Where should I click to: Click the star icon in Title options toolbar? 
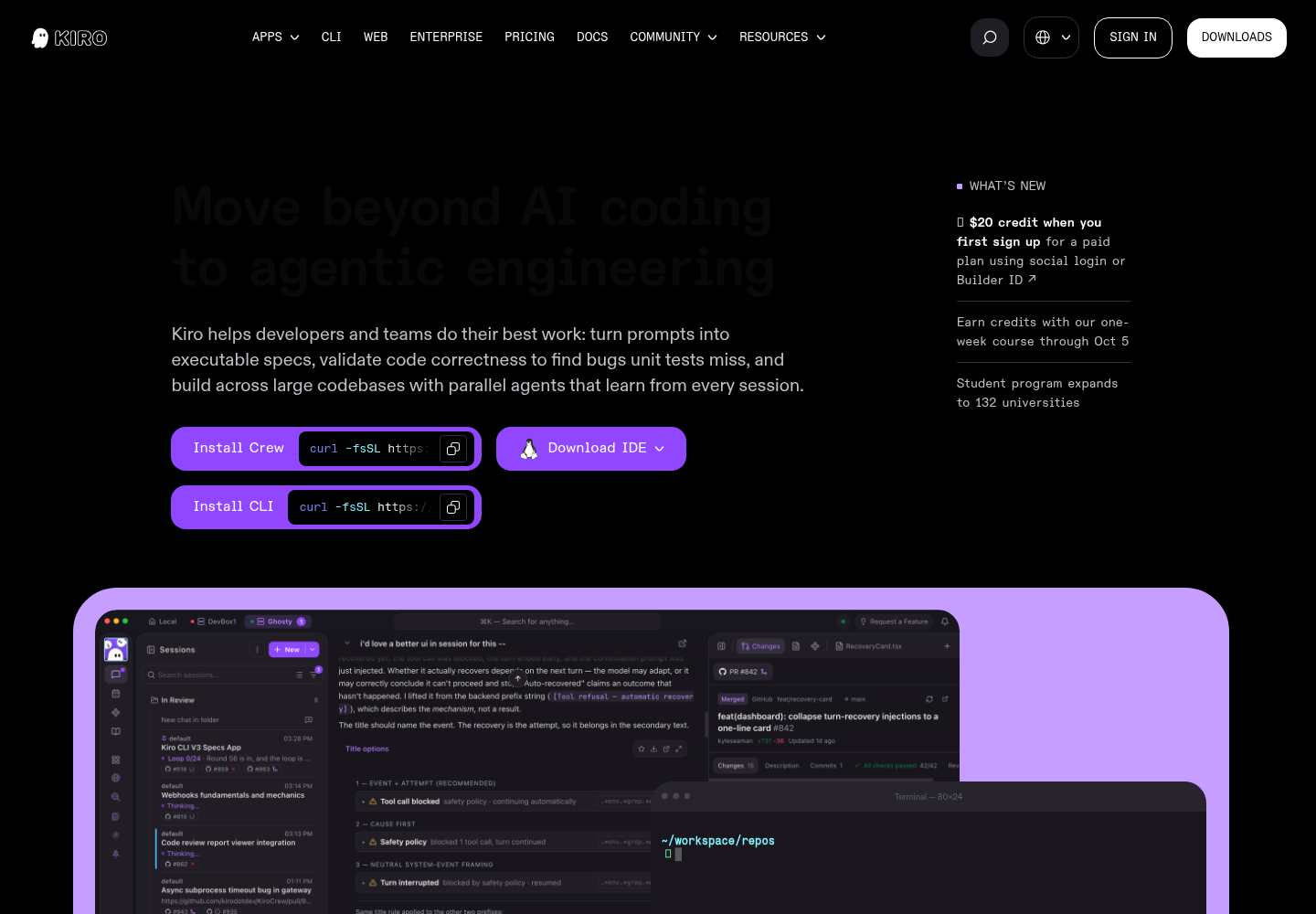tap(642, 749)
